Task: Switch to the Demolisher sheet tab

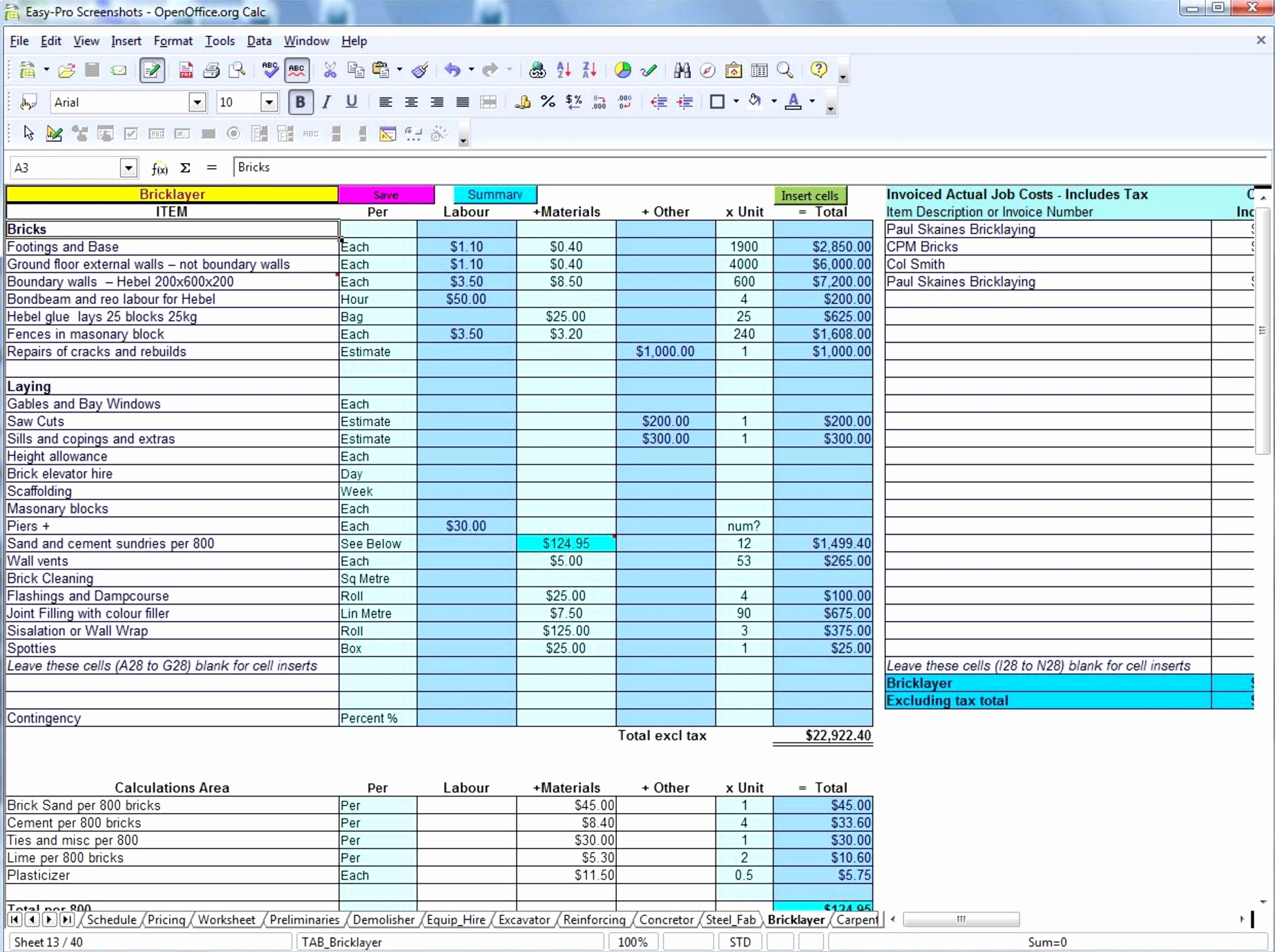Action: pyautogui.click(x=384, y=920)
